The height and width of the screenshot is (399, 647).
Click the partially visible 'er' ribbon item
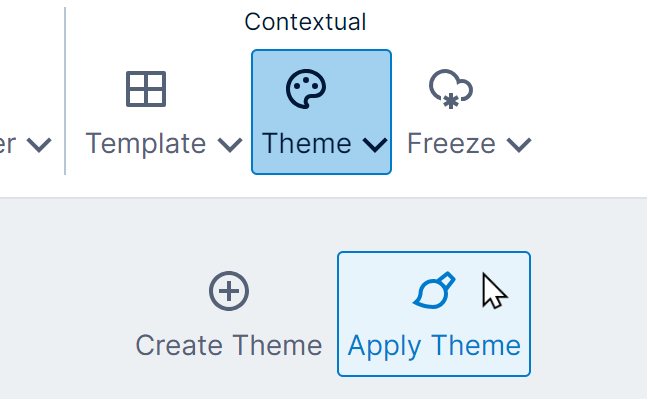7,144
